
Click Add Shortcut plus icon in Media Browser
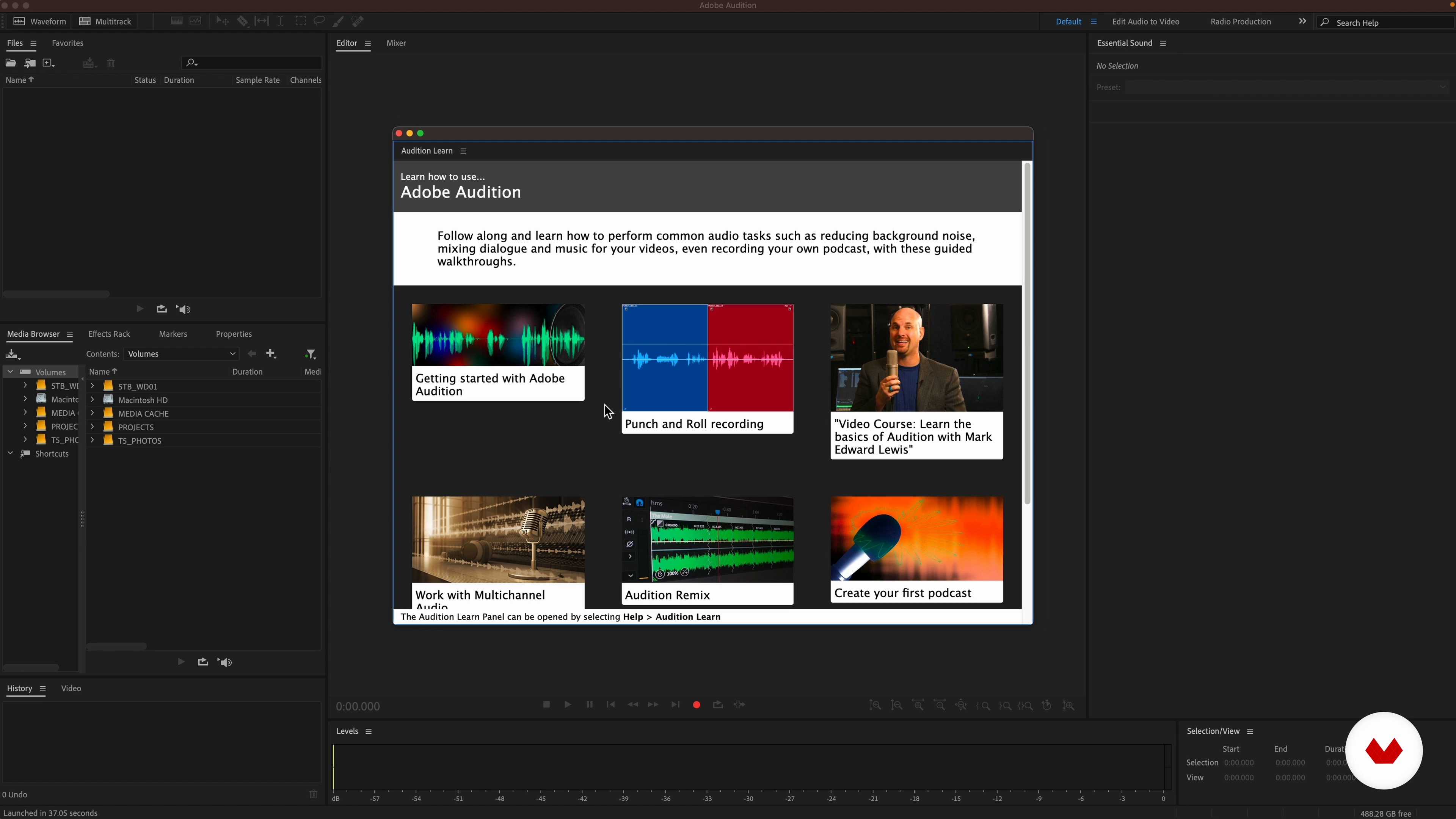coord(271,354)
